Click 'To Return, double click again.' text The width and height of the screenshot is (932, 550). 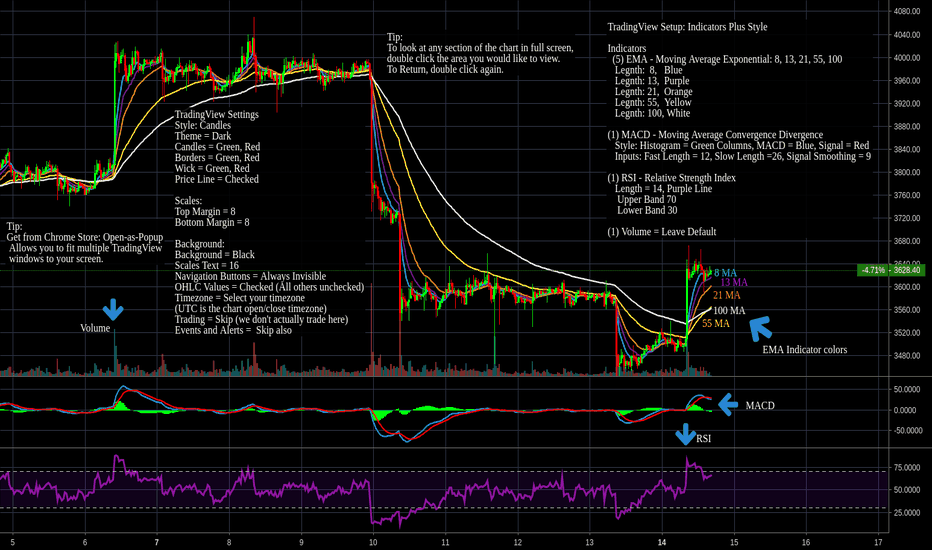[x=445, y=70]
